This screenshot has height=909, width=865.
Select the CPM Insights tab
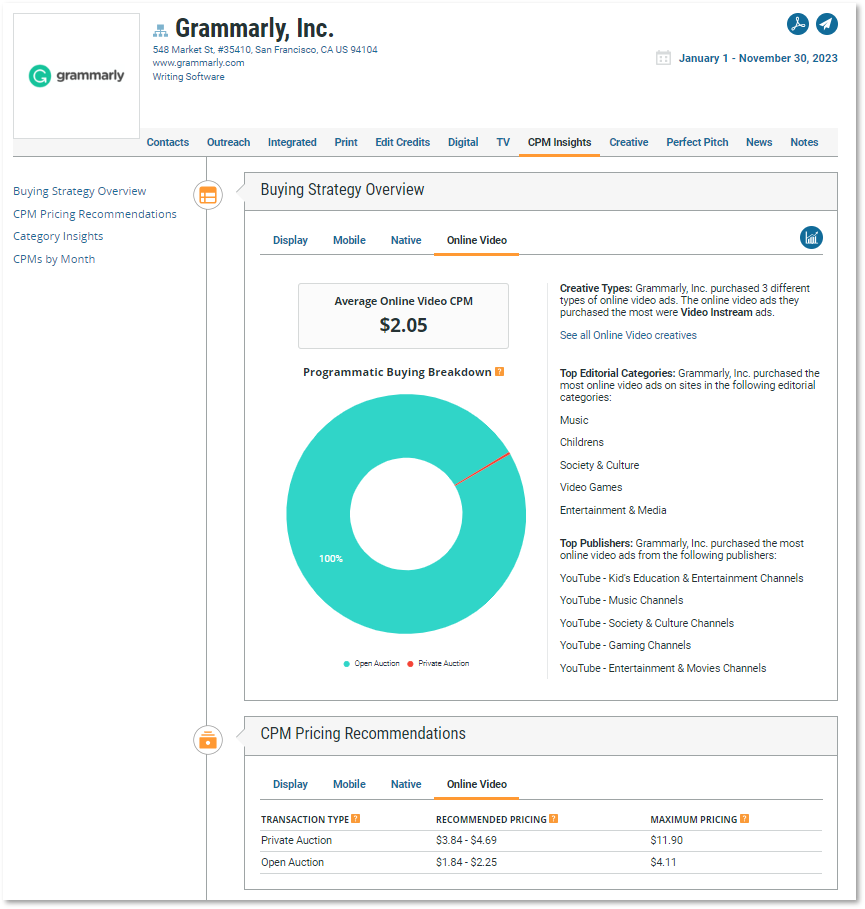coord(559,142)
